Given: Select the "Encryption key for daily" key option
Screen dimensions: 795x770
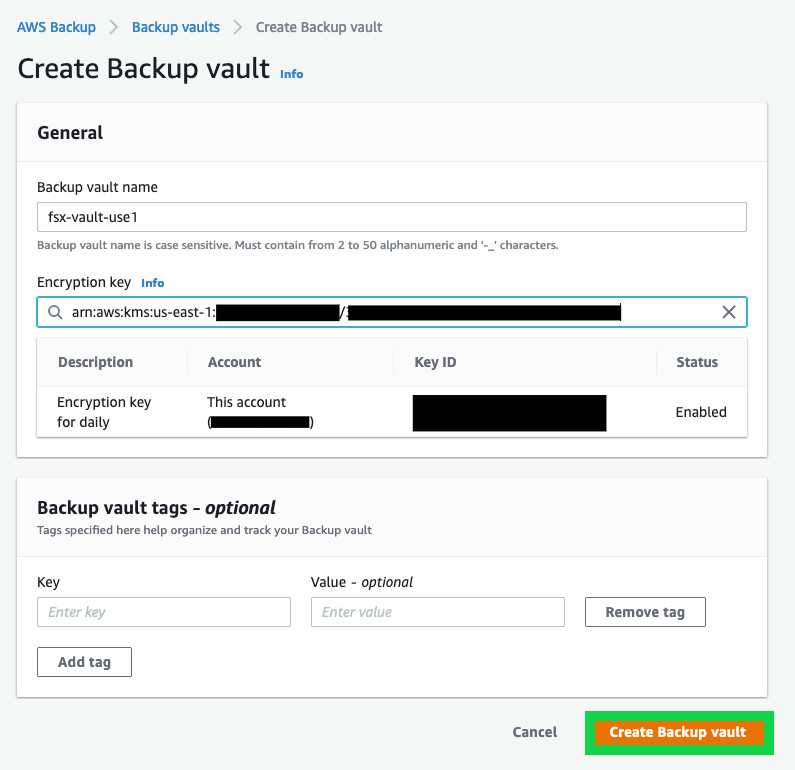Looking at the screenshot, I should click(104, 412).
